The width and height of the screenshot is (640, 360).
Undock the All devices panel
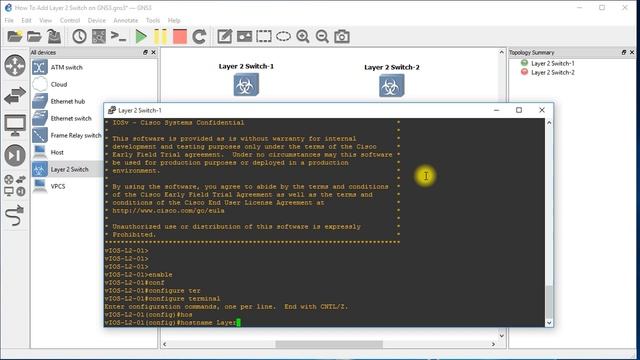pos(145,52)
